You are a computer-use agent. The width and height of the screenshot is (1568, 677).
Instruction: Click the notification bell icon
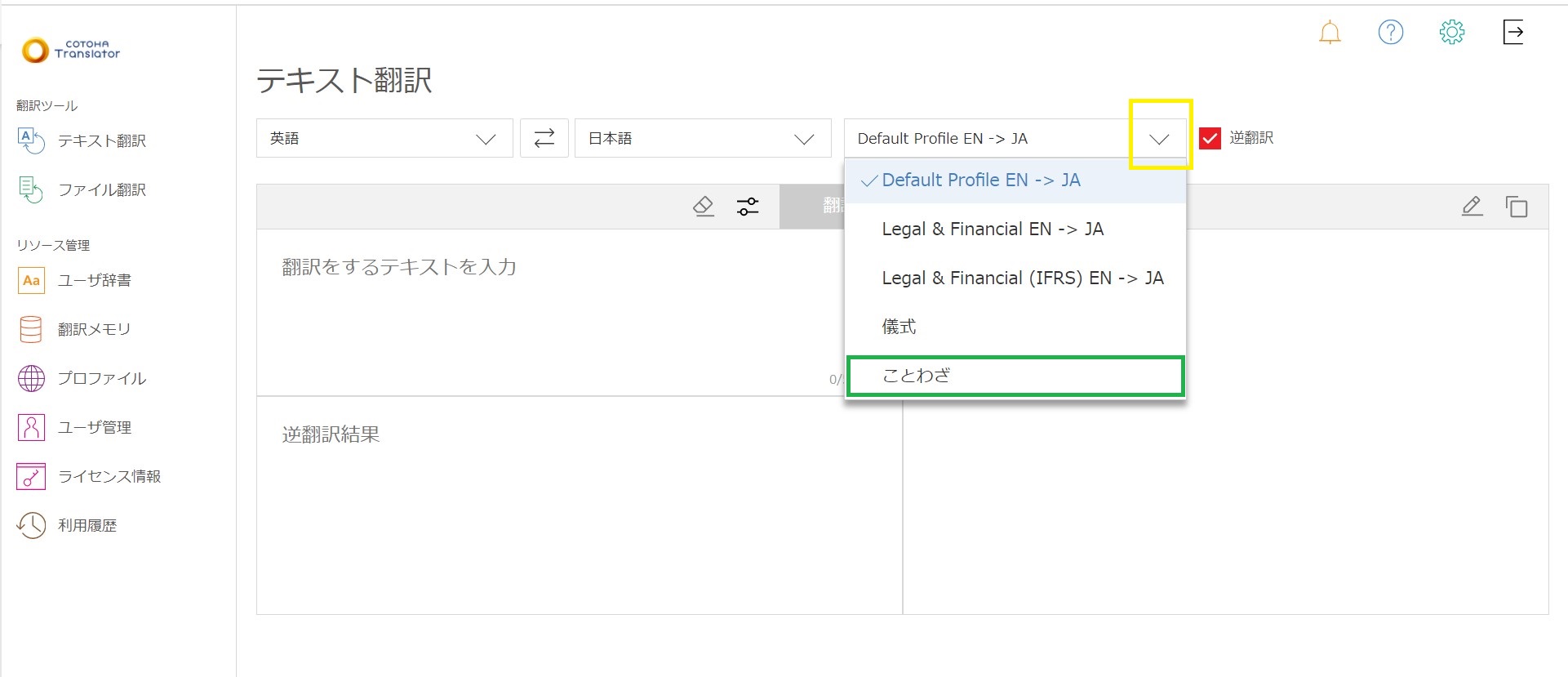point(1330,33)
